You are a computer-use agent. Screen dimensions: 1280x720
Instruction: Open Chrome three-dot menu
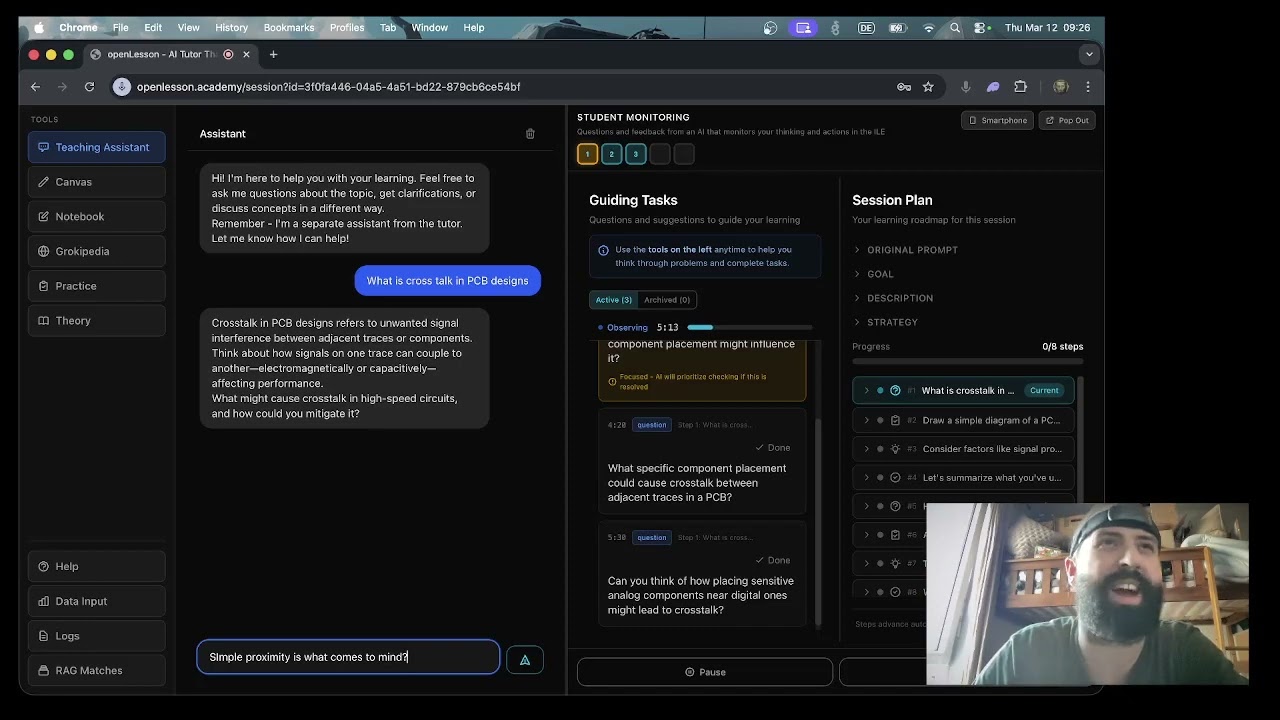pyautogui.click(x=1088, y=87)
